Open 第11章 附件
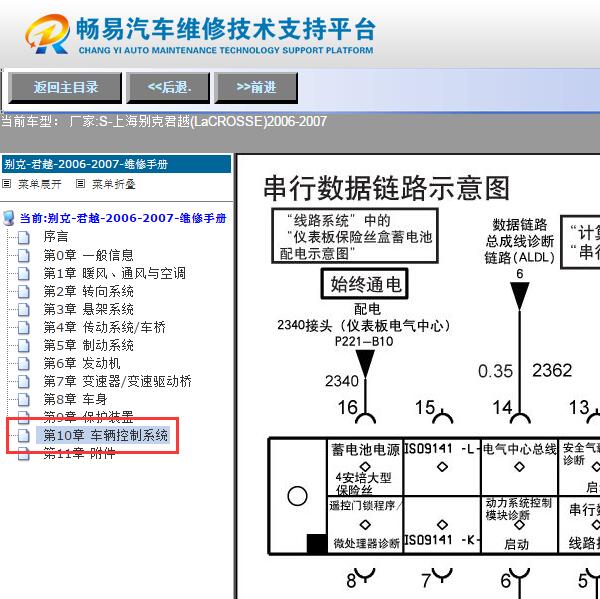The width and height of the screenshot is (600, 599). [x=79, y=454]
